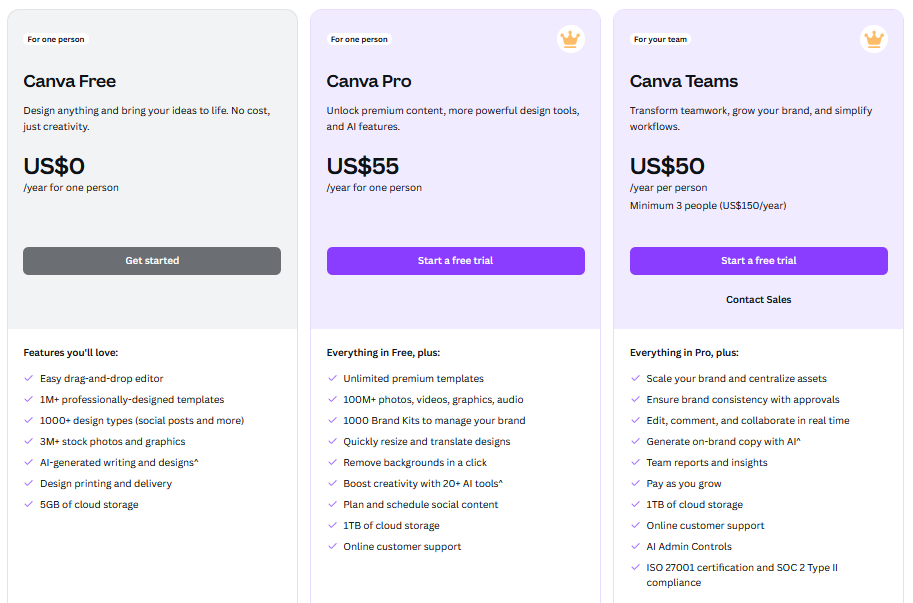913x603 pixels.
Task: Click Minimum 3 people pricing note
Action: pyautogui.click(x=708, y=205)
